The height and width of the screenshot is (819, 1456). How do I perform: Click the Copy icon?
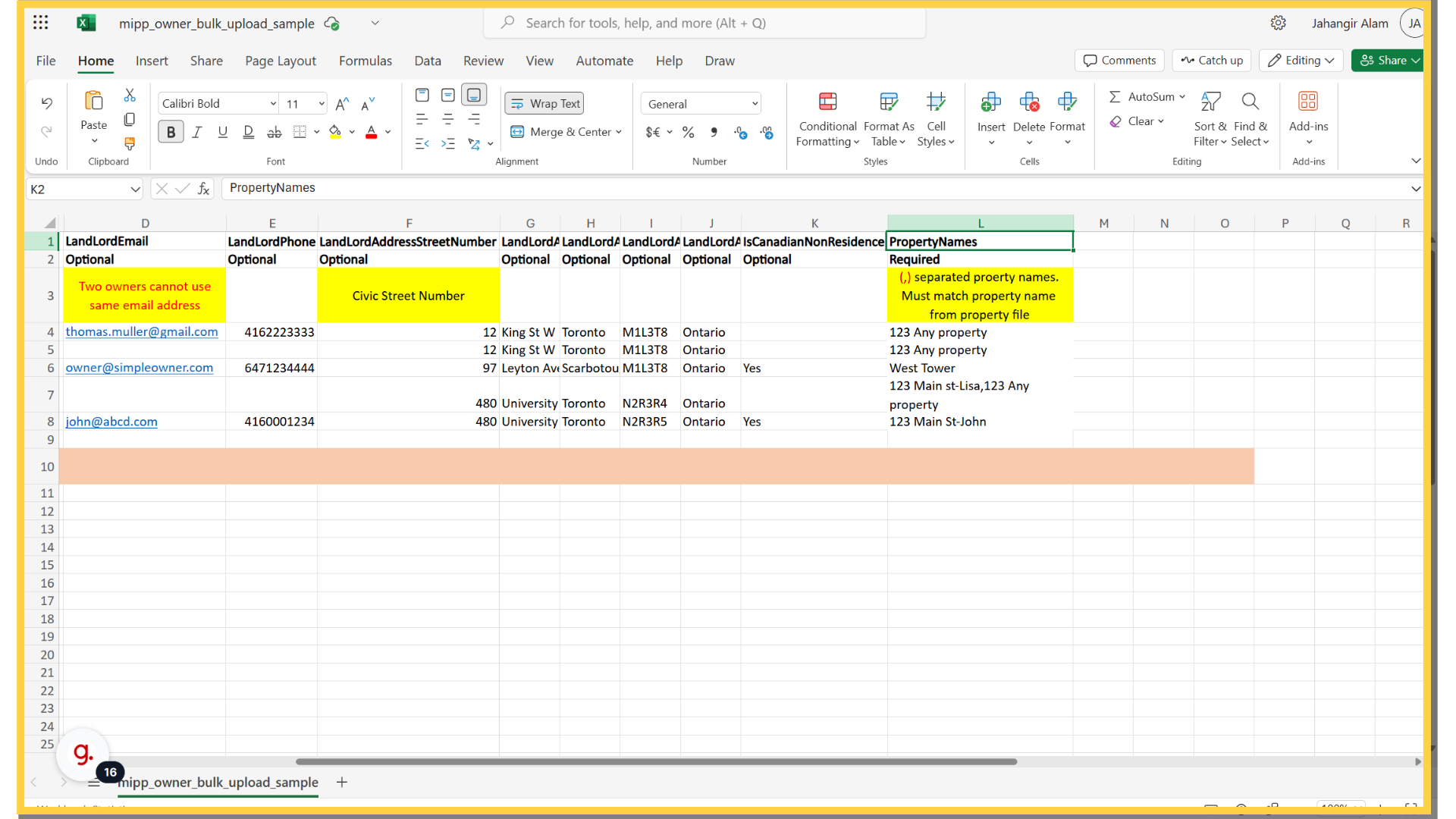tap(130, 119)
